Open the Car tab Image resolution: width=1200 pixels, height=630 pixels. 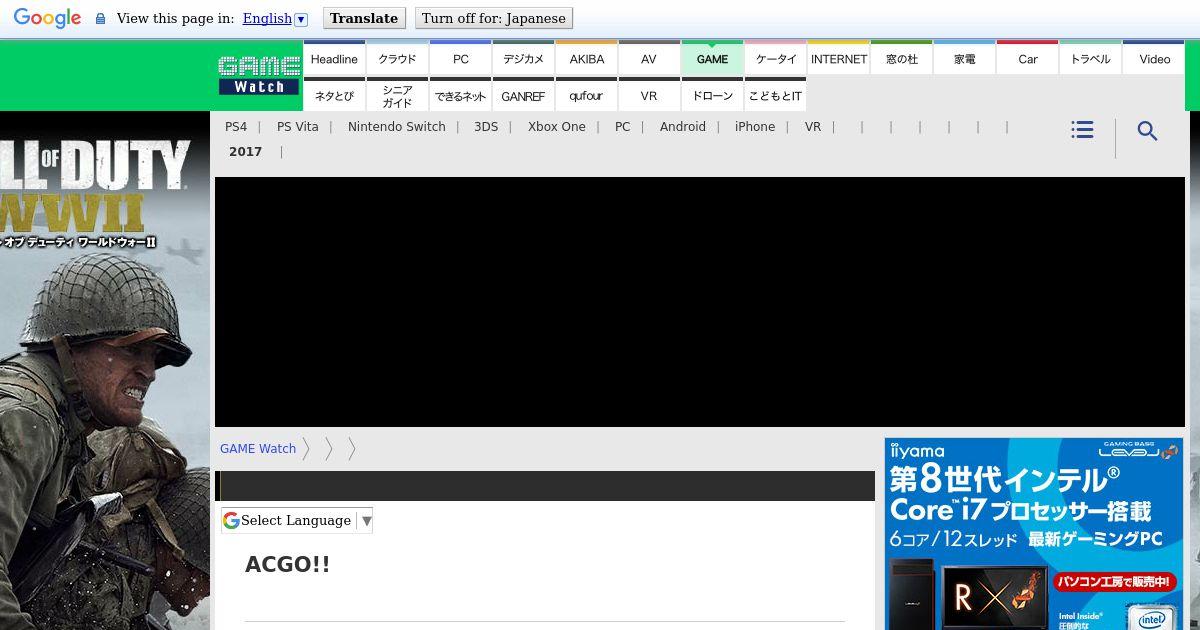[x=1028, y=58]
